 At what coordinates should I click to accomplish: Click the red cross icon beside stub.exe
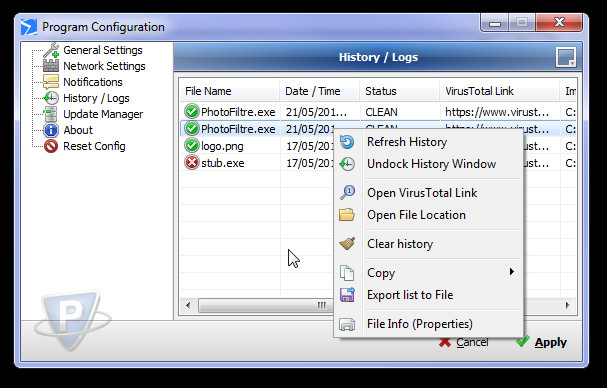192,163
